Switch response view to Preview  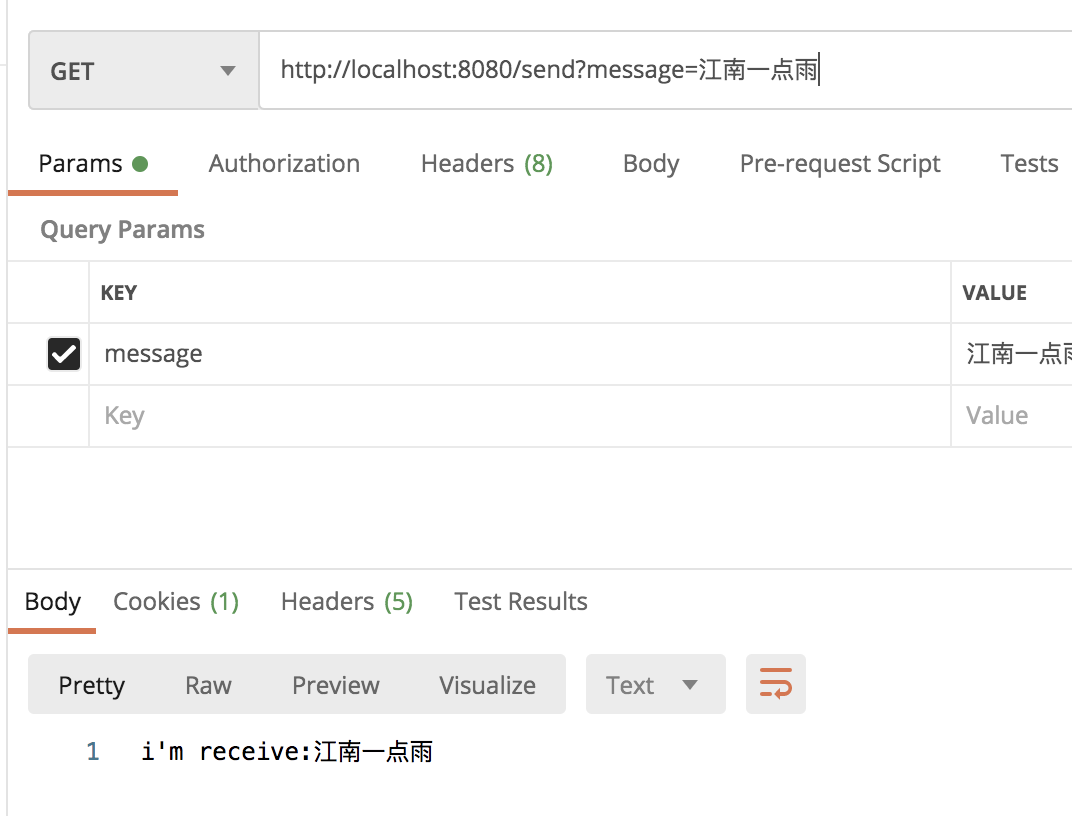point(335,685)
